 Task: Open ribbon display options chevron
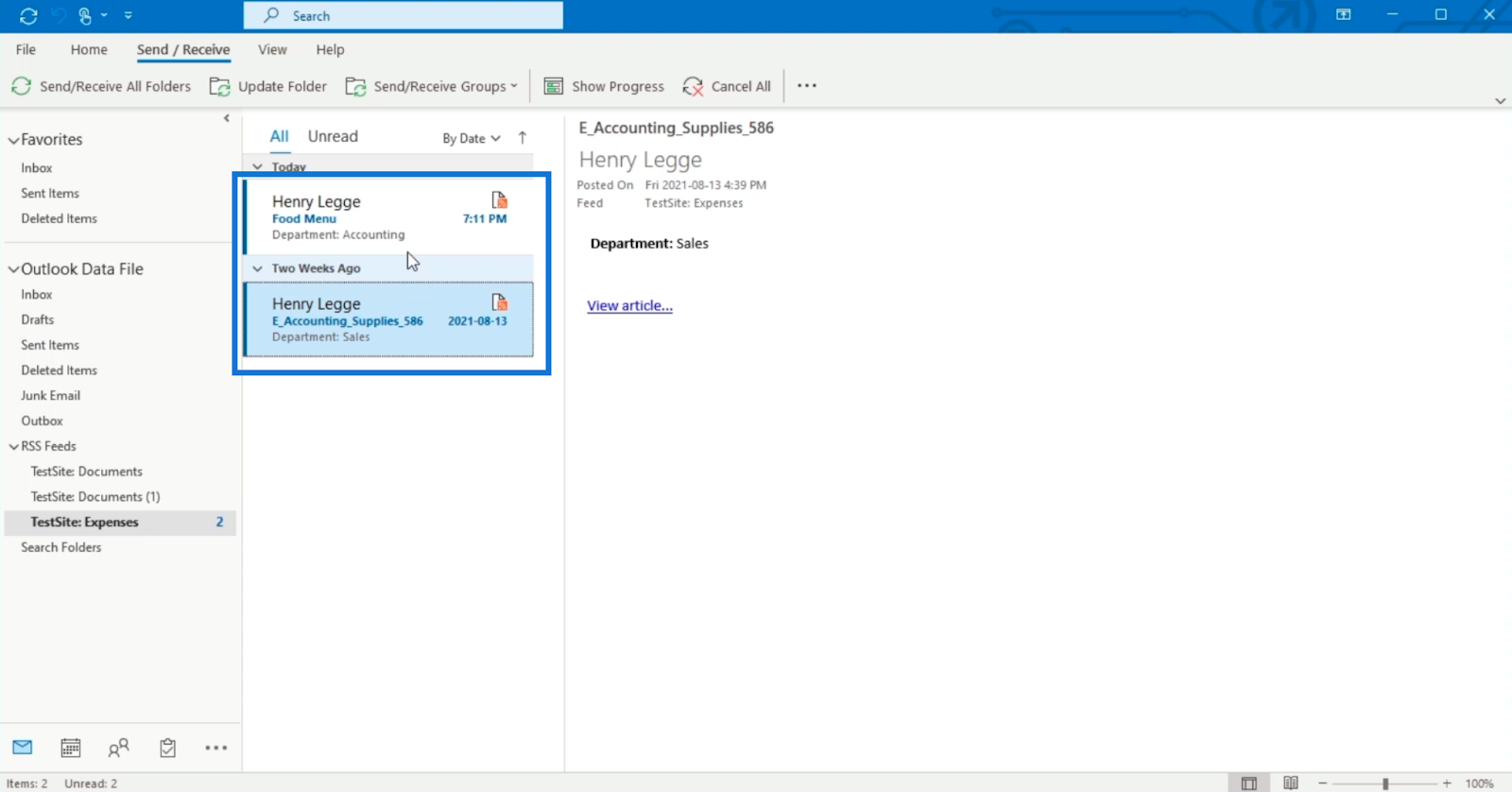(1500, 101)
